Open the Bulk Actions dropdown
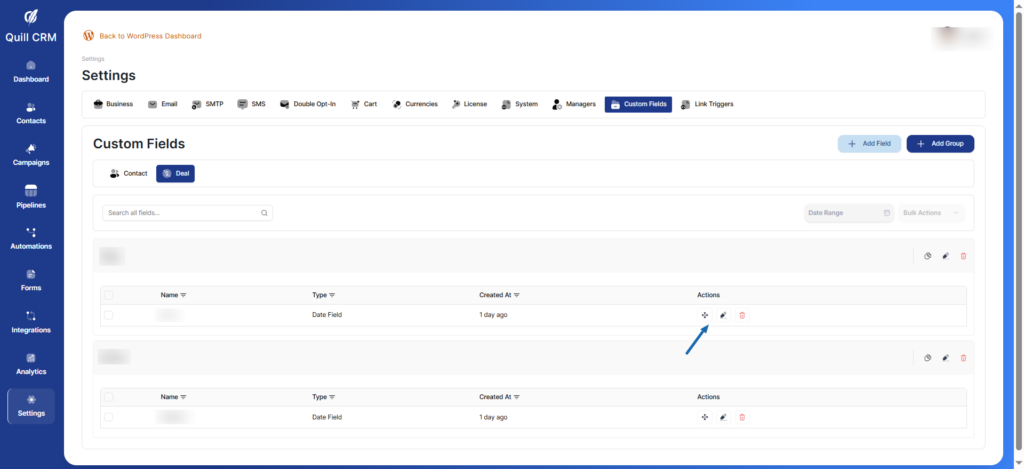 point(932,213)
